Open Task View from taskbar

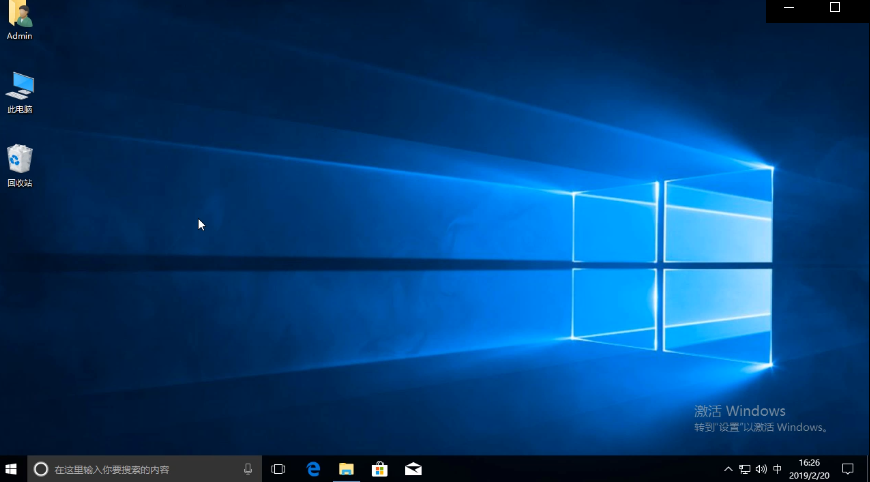click(279, 469)
